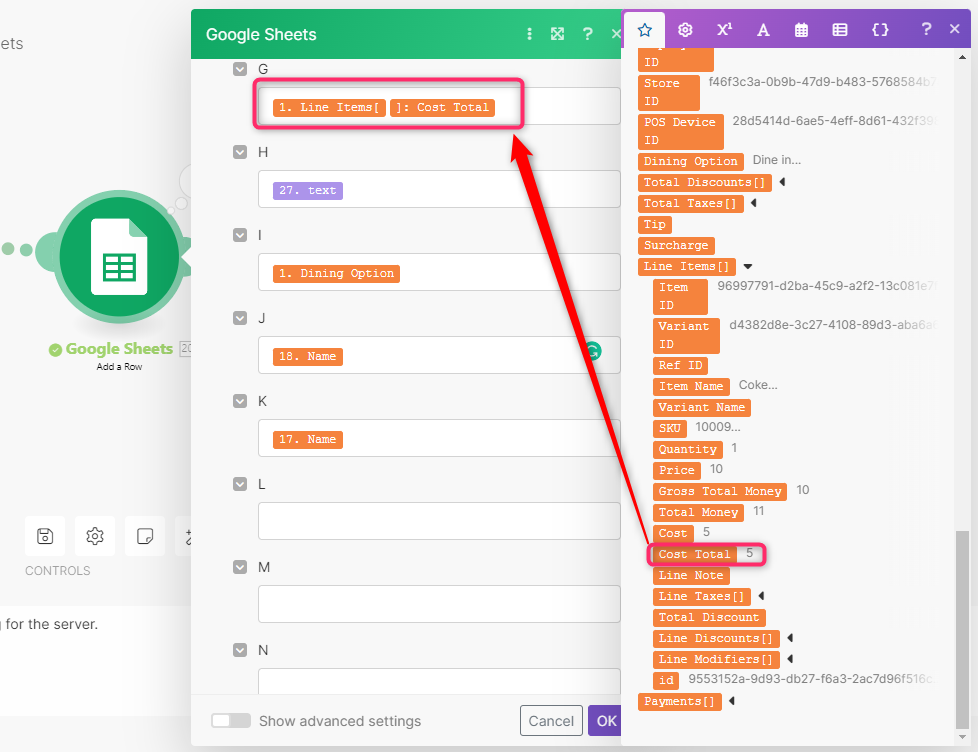Open math functions in the mapping panel
This screenshot has height=752, width=978.
[724, 29]
